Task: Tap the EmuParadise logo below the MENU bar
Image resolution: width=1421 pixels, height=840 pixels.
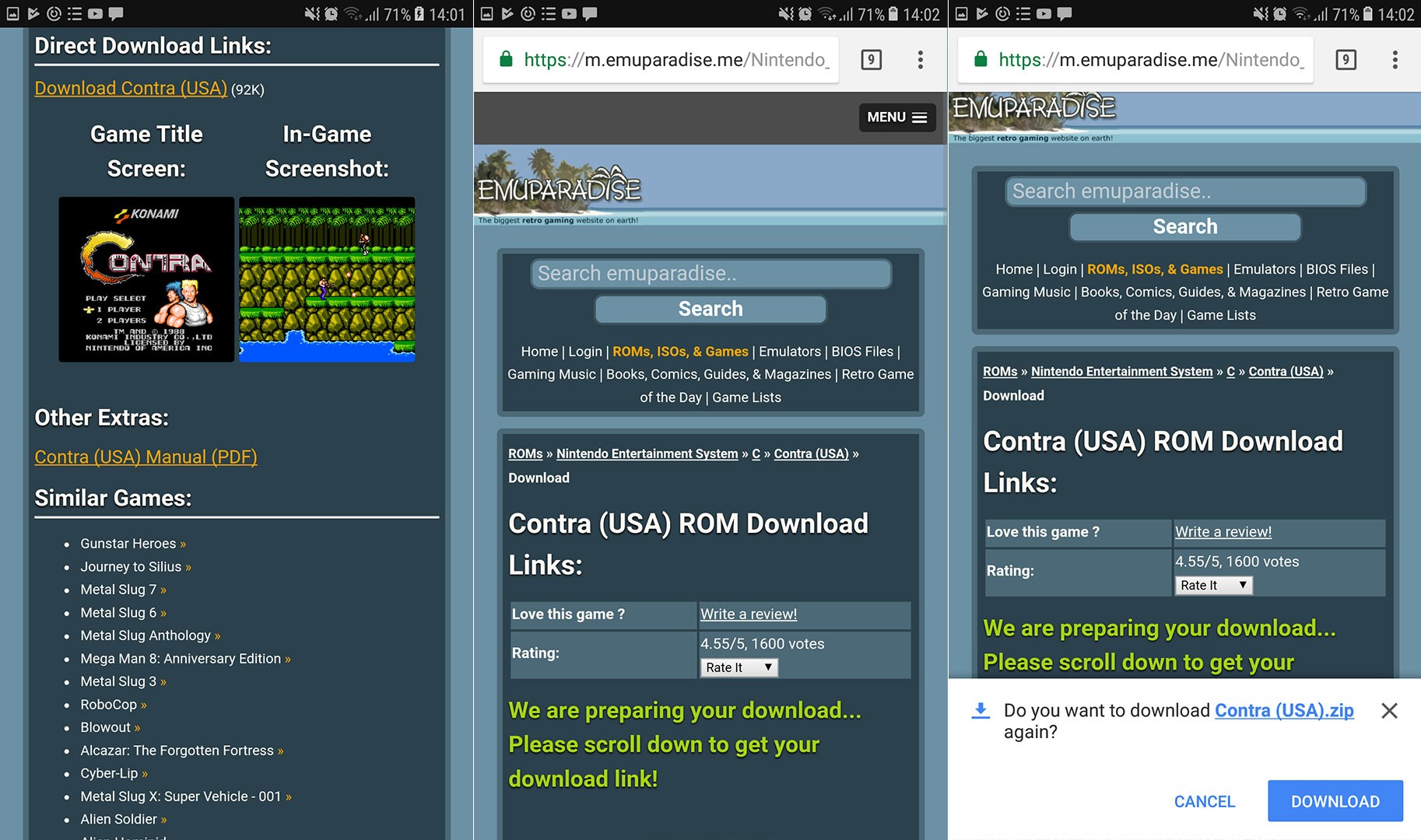Action: click(559, 188)
